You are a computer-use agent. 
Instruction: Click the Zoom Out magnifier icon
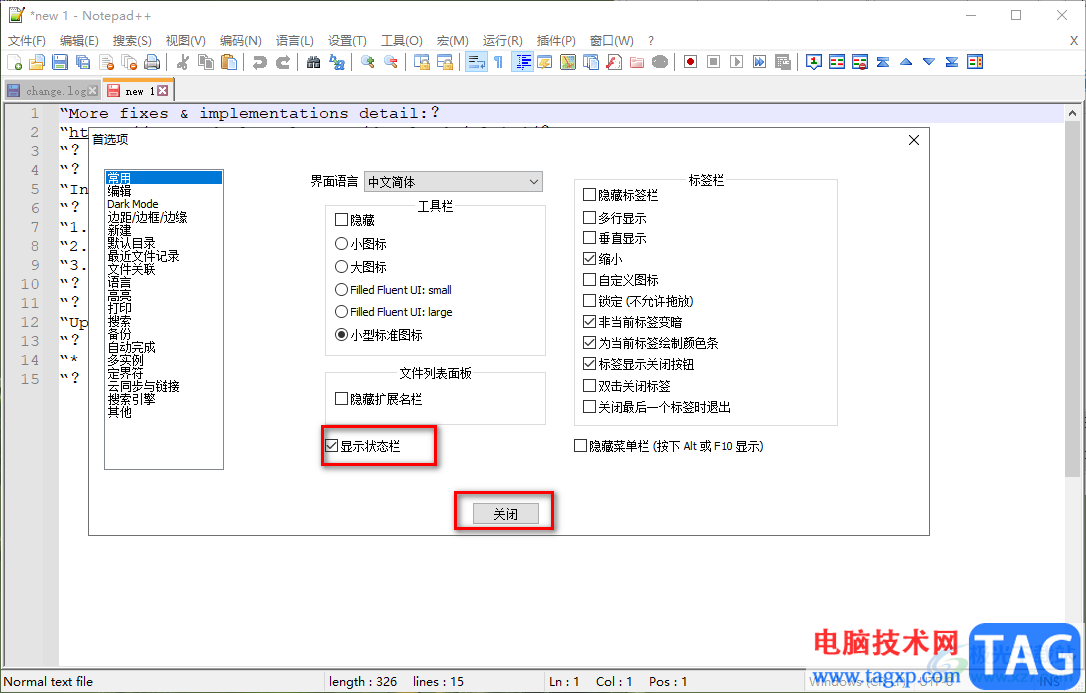[391, 62]
